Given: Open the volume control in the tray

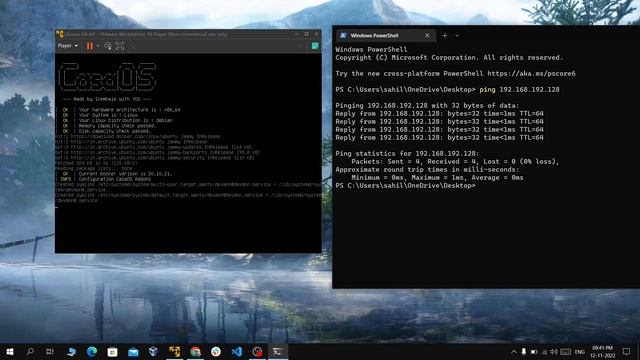Looking at the screenshot, I should click(554, 351).
